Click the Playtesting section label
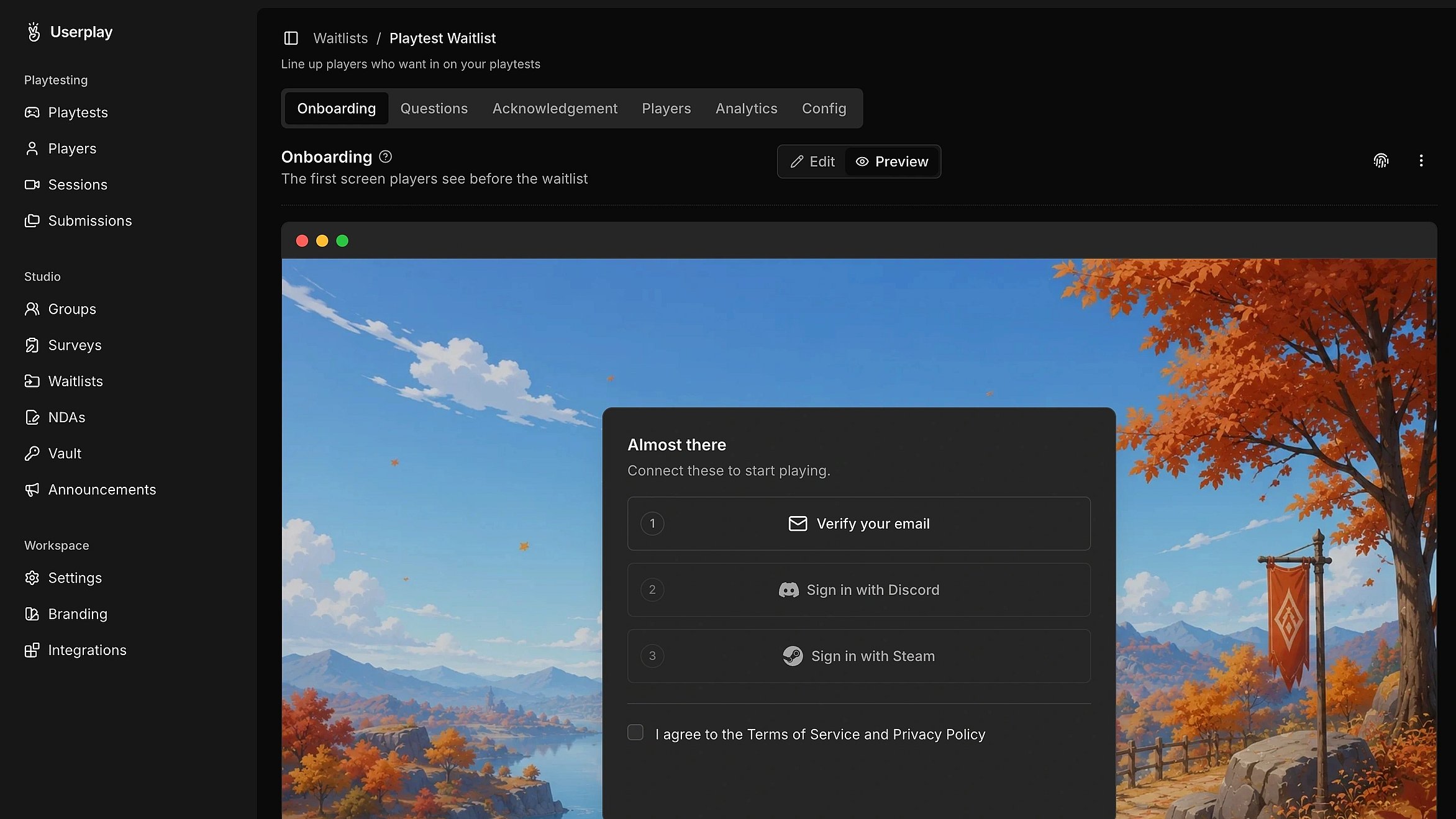The image size is (1456, 819). click(x=56, y=80)
